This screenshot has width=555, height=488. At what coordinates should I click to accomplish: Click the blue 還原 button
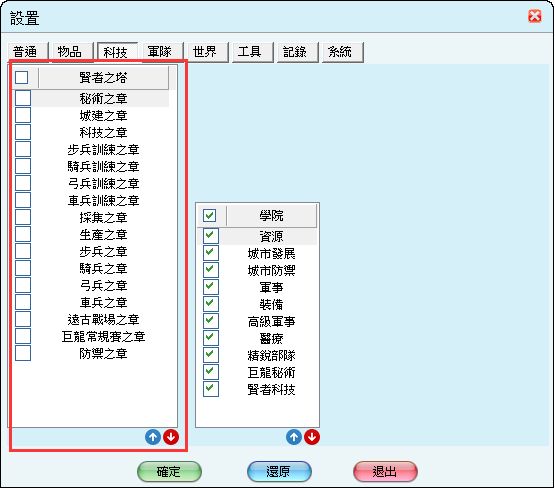[x=279, y=471]
